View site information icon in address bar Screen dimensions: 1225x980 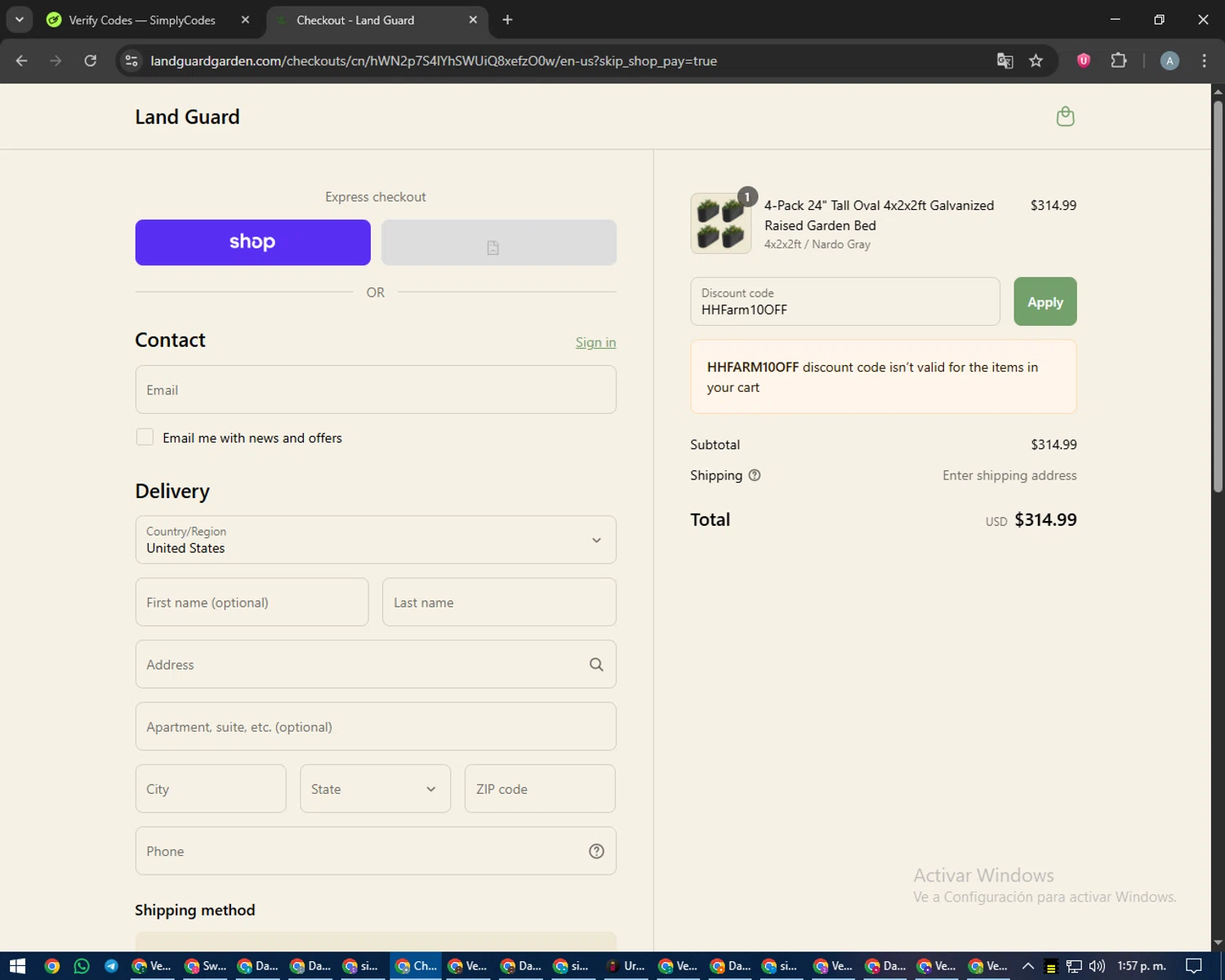pyautogui.click(x=131, y=60)
